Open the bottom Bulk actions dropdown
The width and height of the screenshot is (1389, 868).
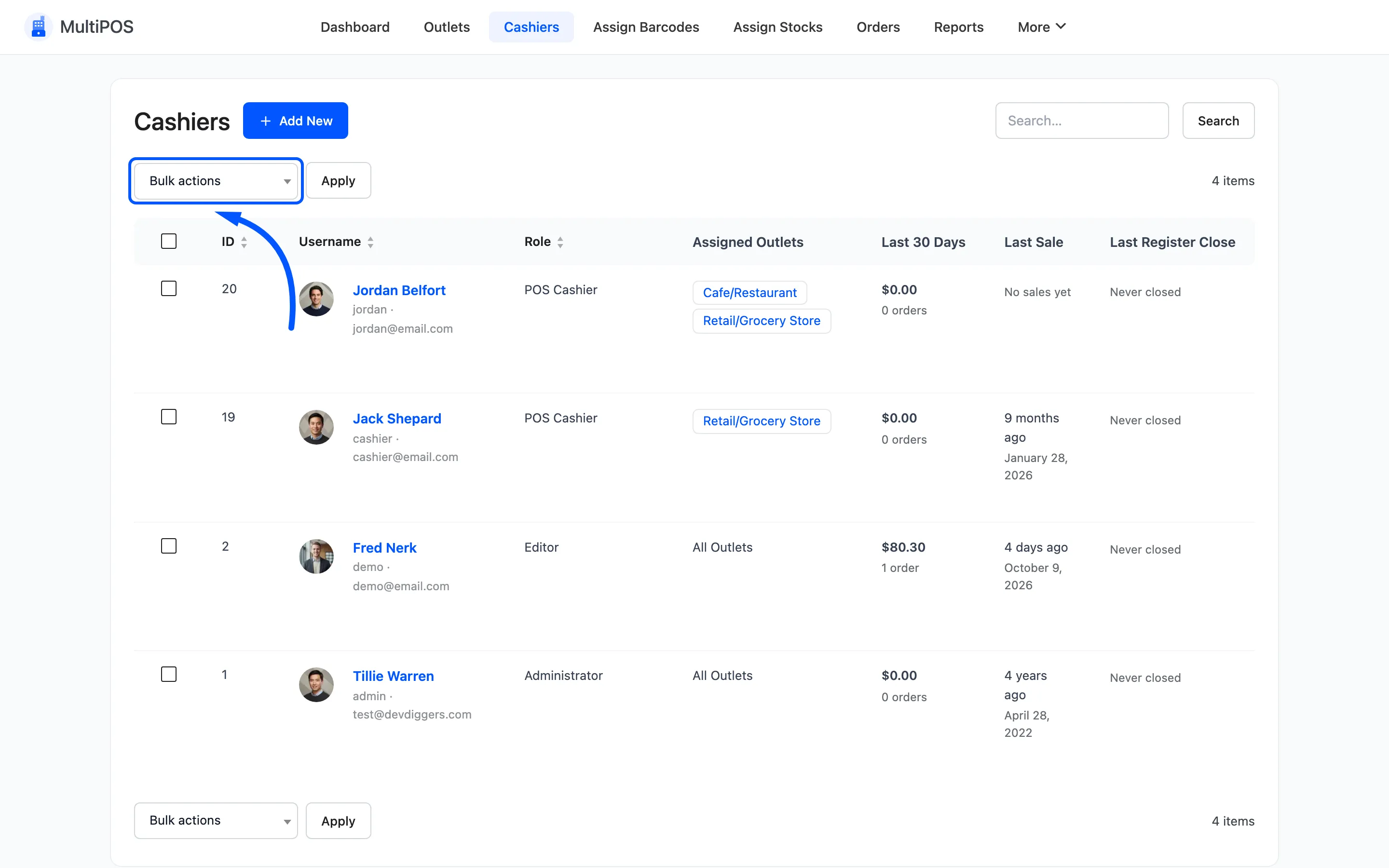[216, 820]
